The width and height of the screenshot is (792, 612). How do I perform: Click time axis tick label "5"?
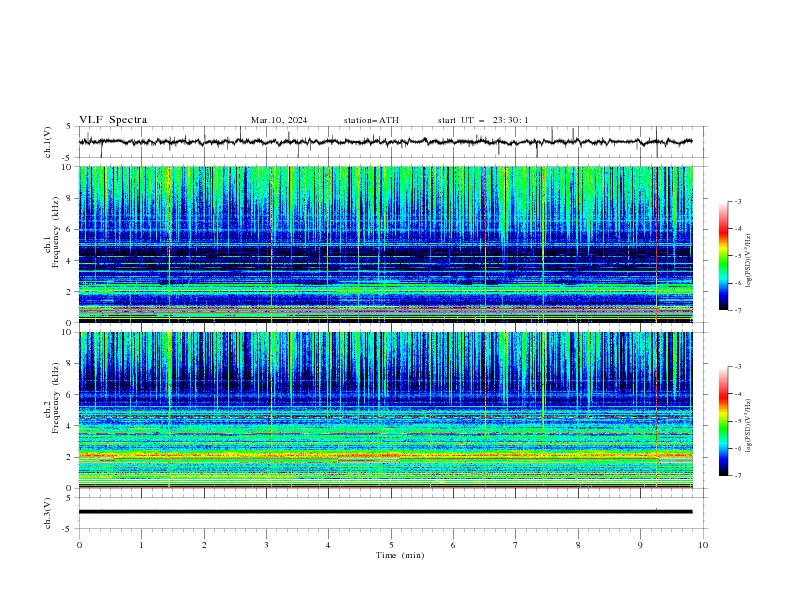tap(391, 545)
